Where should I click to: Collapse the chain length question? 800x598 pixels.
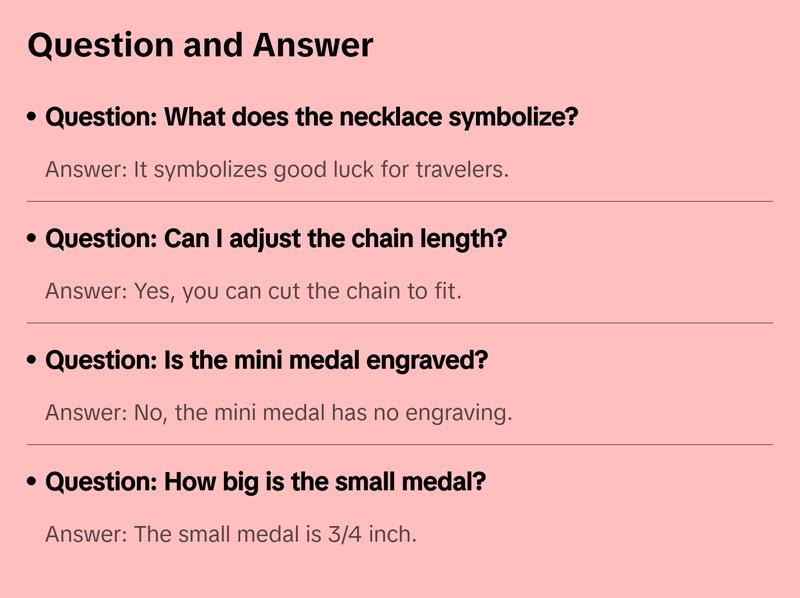pyautogui.click(x=276, y=240)
